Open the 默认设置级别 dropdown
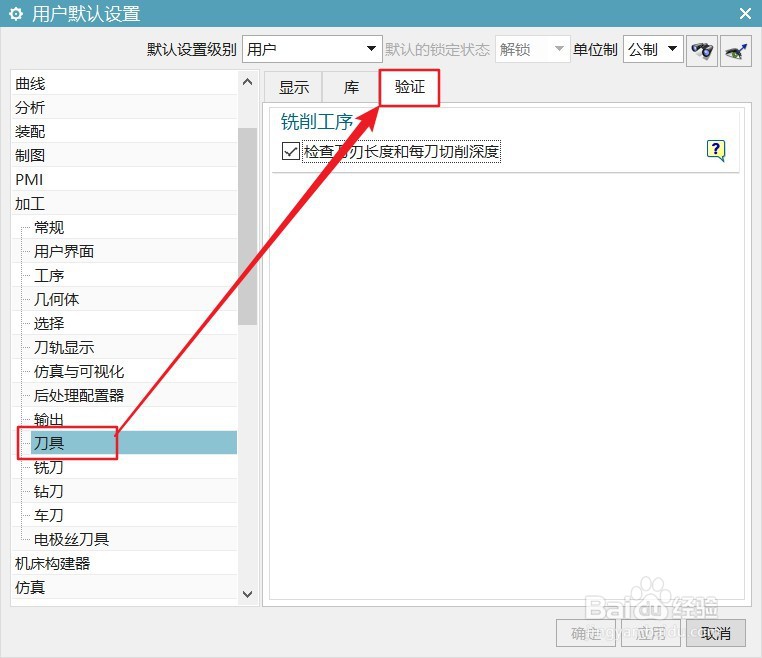This screenshot has width=762, height=658. (x=312, y=49)
